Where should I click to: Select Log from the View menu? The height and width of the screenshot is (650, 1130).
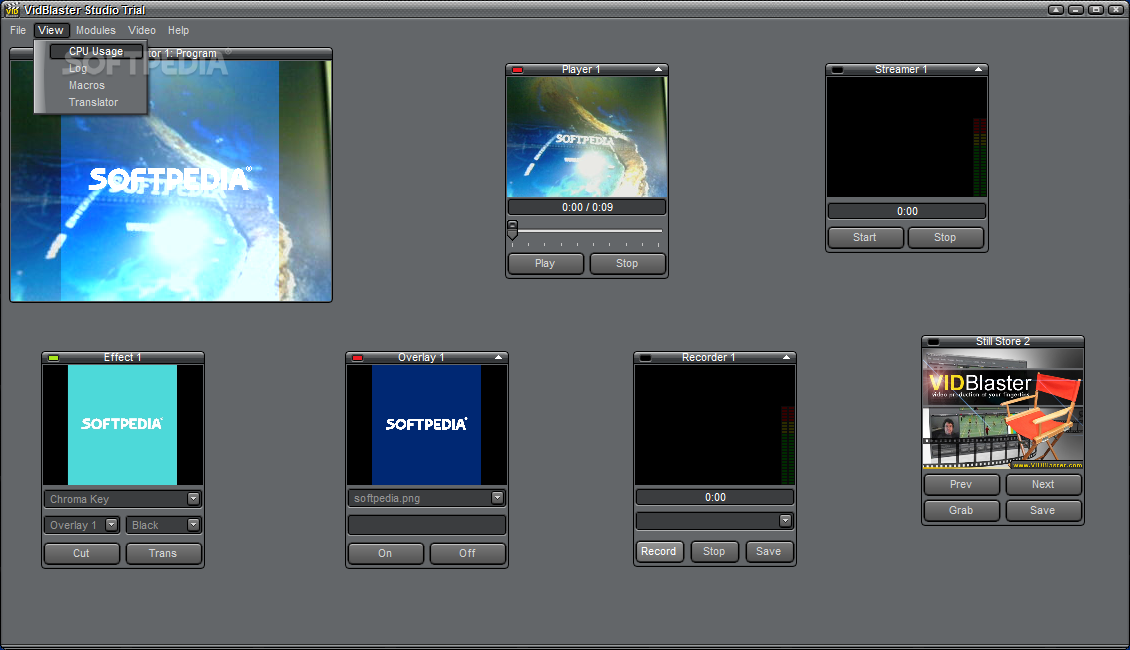pyautogui.click(x=78, y=68)
